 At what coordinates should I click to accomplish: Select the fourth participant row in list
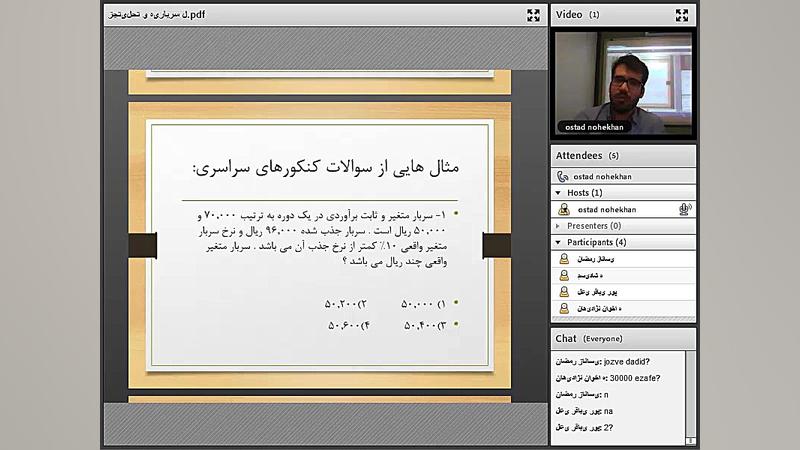click(623, 308)
